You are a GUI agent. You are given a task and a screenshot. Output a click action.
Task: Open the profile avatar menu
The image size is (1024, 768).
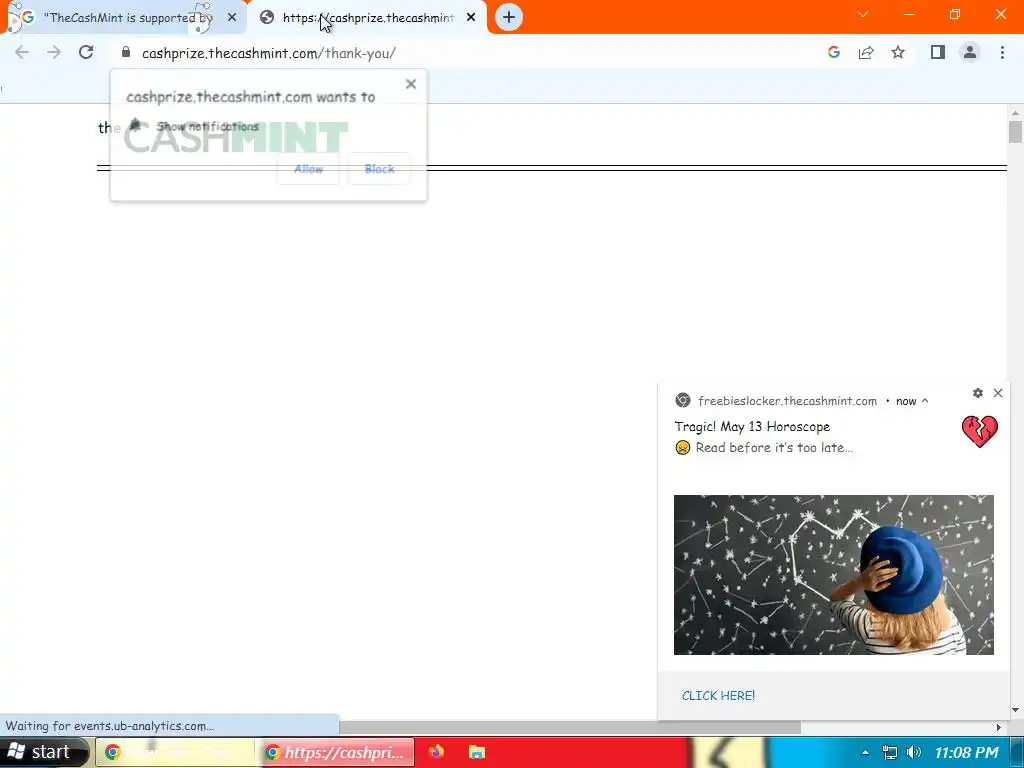click(x=970, y=52)
